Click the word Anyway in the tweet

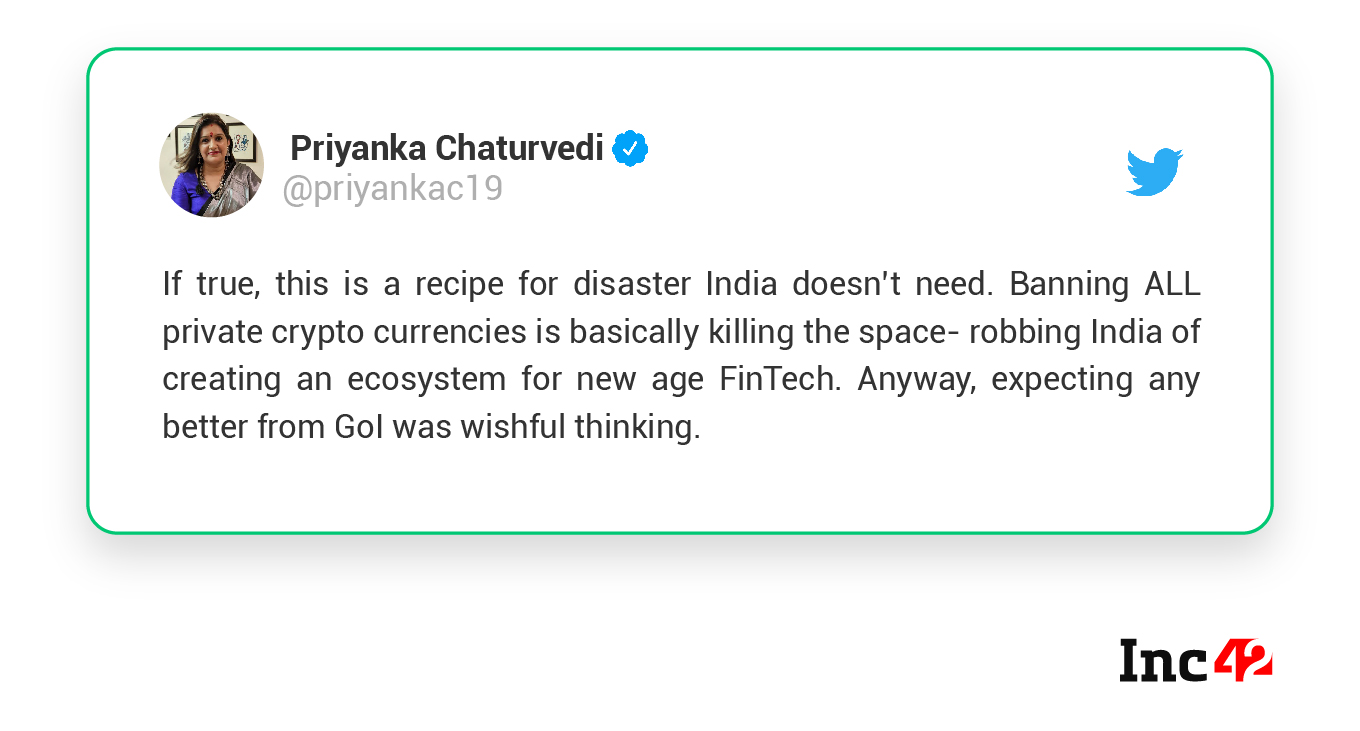click(x=915, y=380)
